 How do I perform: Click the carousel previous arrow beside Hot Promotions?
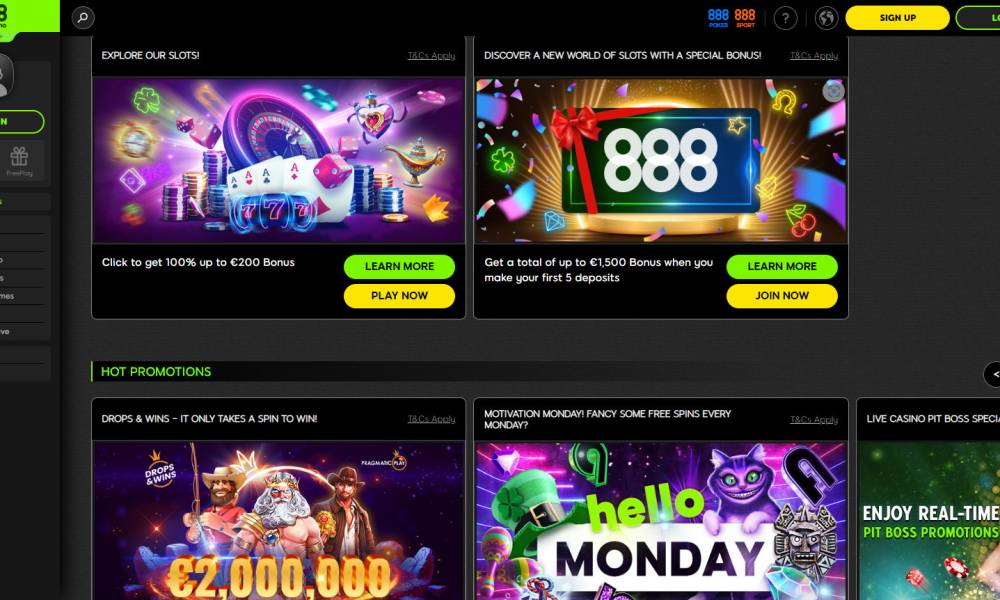(994, 374)
